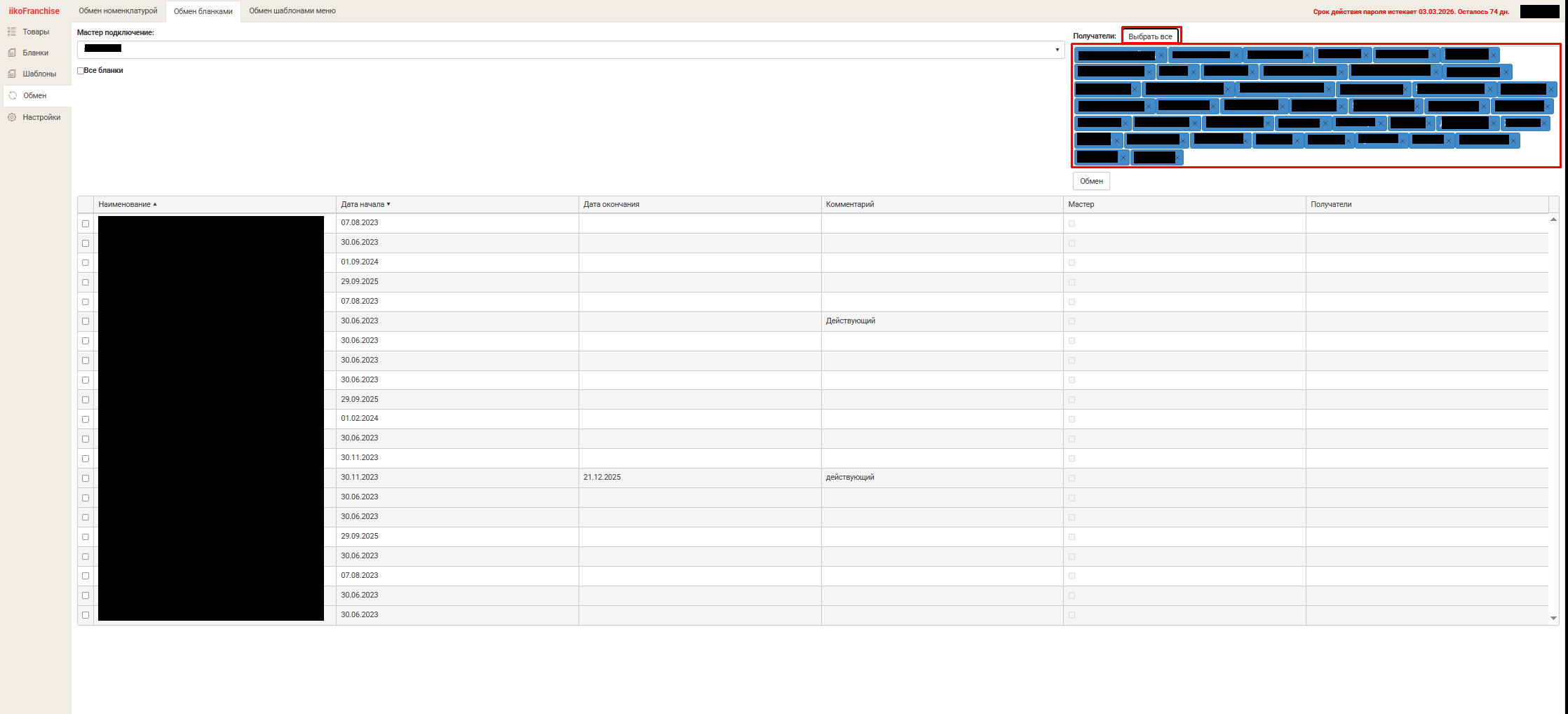Screen dimensions: 1568x714
Task: Check the row dated 01.02.2024
Action: point(86,419)
